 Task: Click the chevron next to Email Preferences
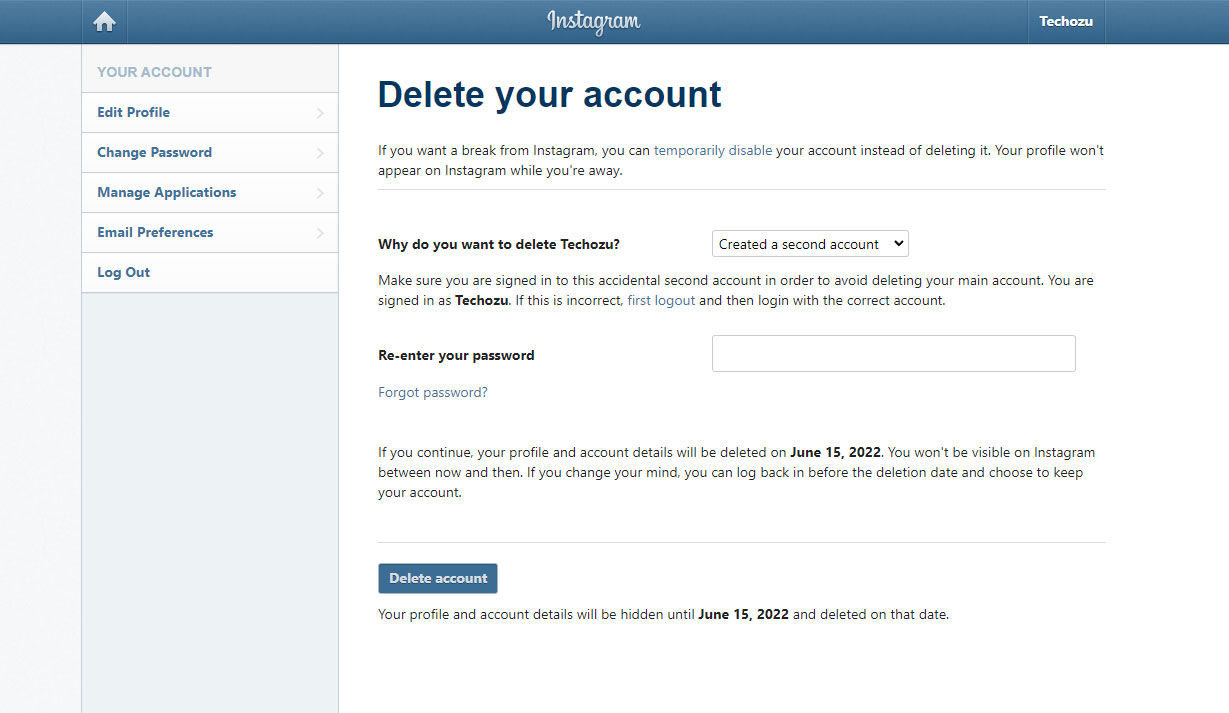[x=321, y=232]
